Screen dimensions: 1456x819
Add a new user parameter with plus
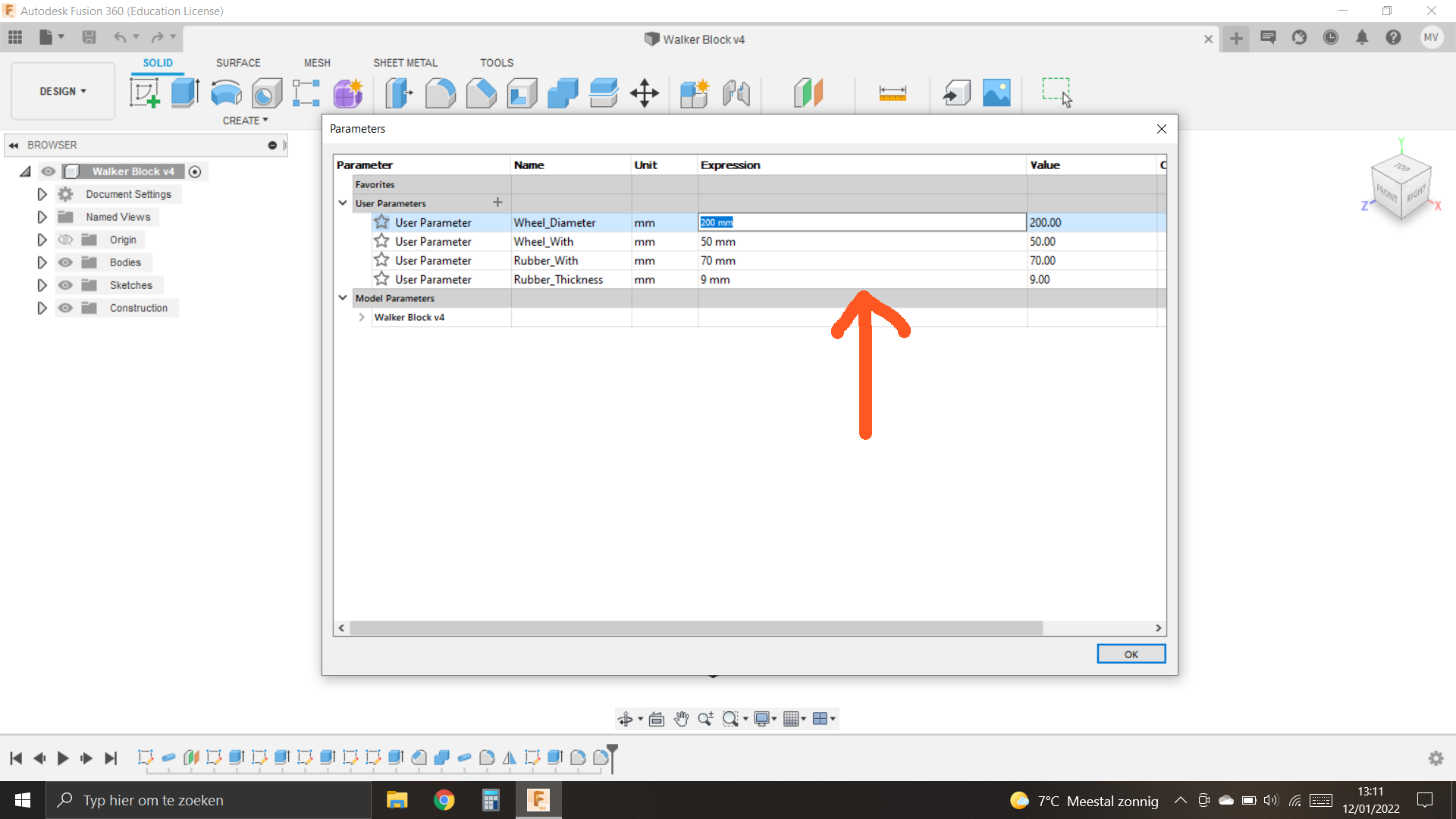(497, 202)
